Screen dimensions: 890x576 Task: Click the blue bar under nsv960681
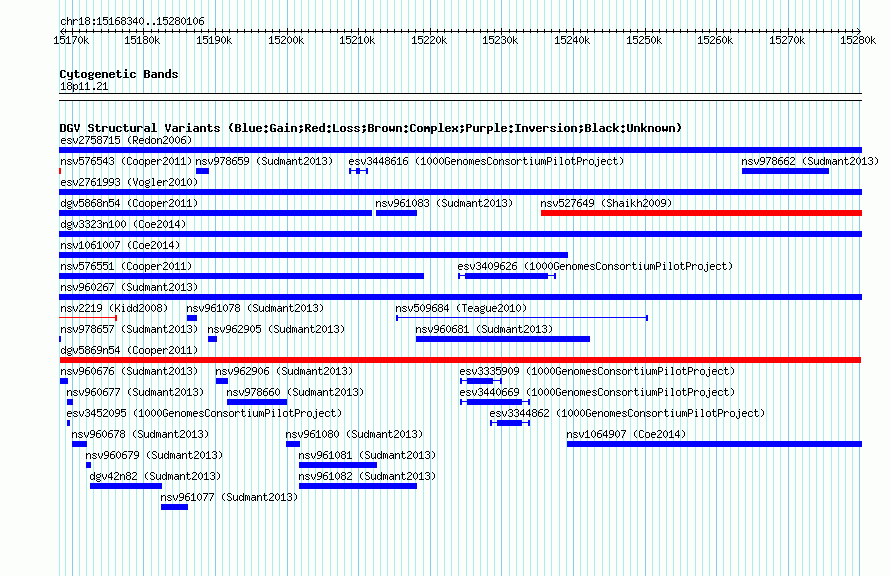click(503, 339)
